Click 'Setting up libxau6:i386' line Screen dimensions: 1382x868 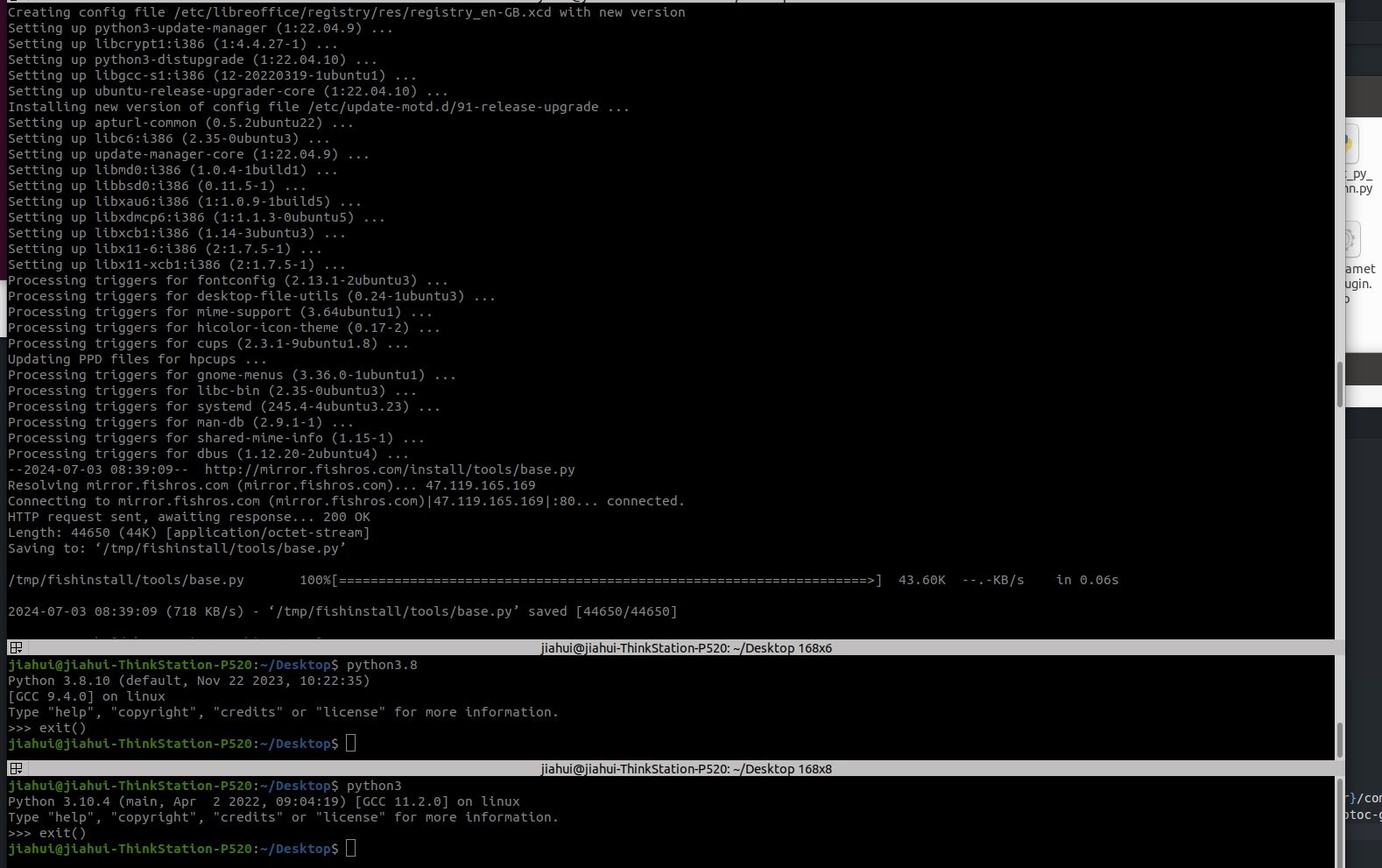[x=185, y=201]
